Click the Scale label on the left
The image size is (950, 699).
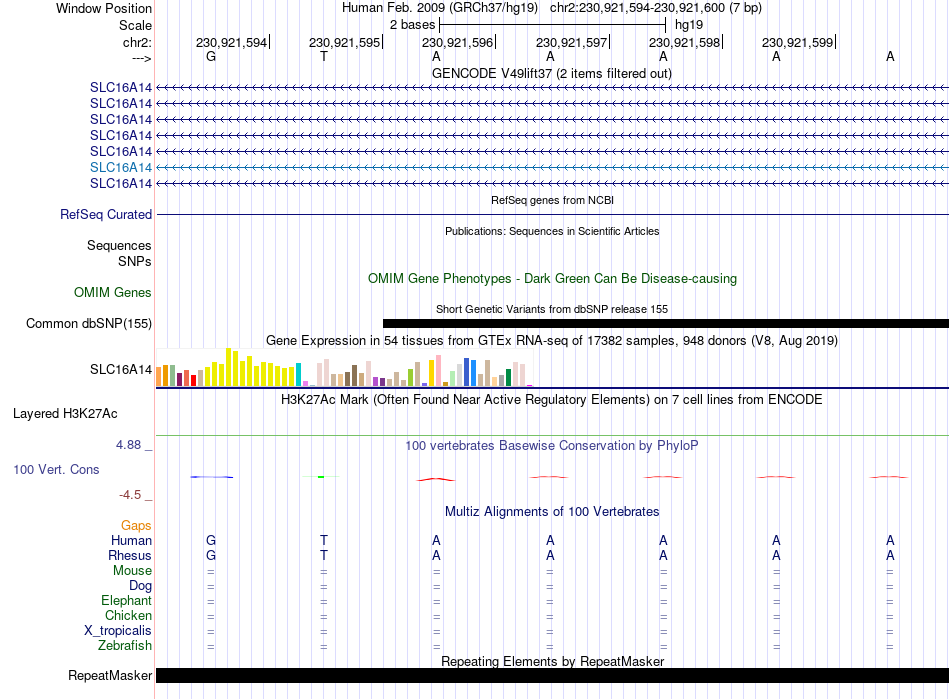135,25
